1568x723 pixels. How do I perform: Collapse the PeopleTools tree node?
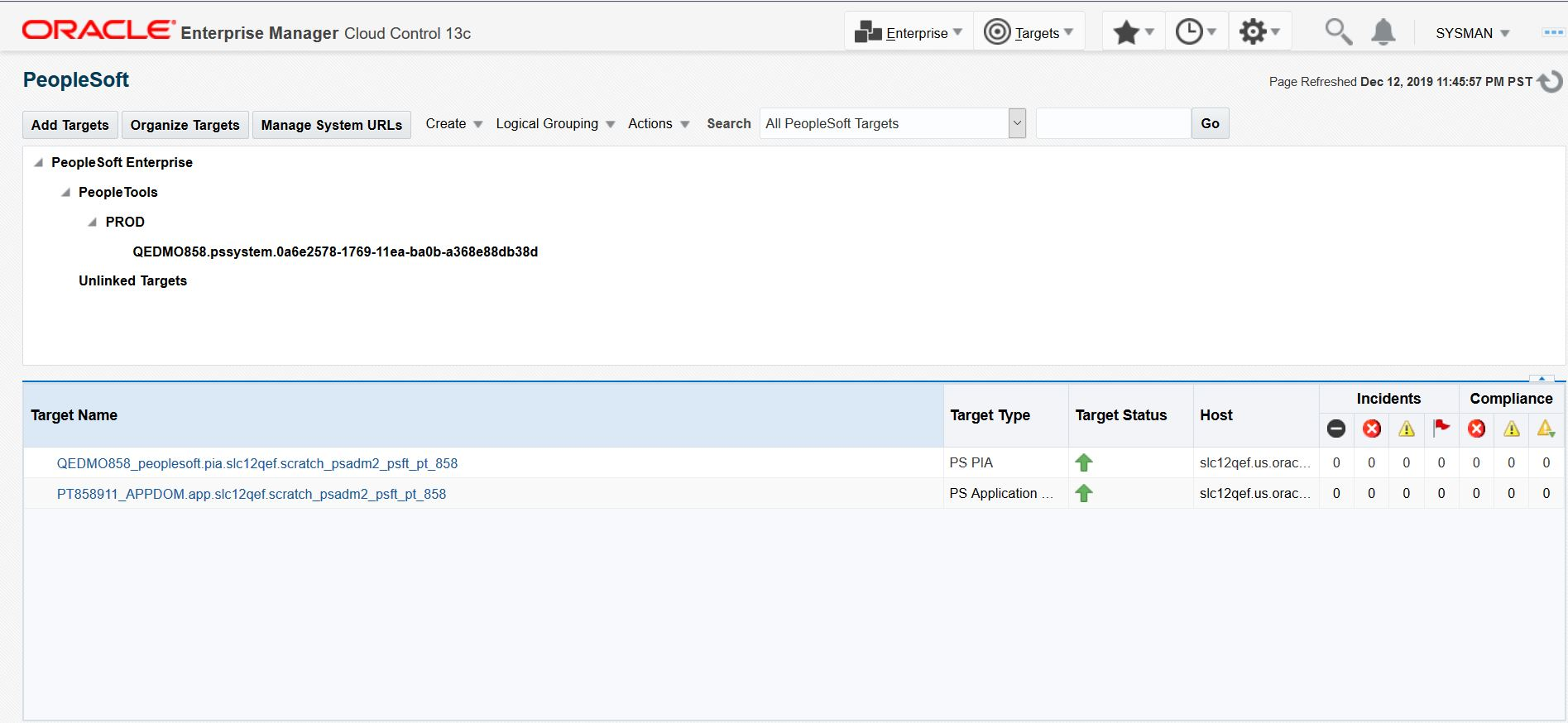65,192
